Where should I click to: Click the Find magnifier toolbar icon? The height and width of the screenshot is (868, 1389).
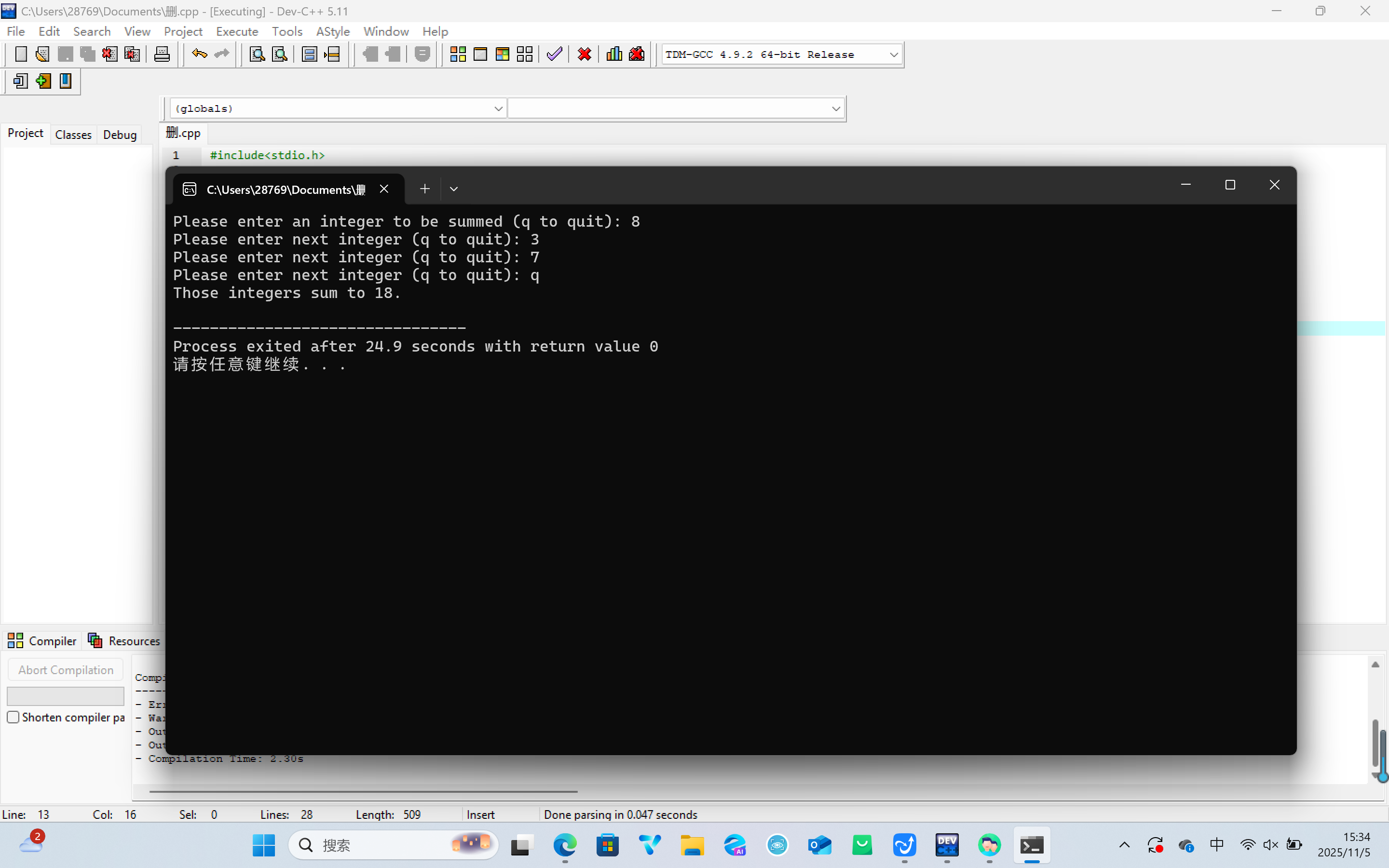(x=257, y=54)
